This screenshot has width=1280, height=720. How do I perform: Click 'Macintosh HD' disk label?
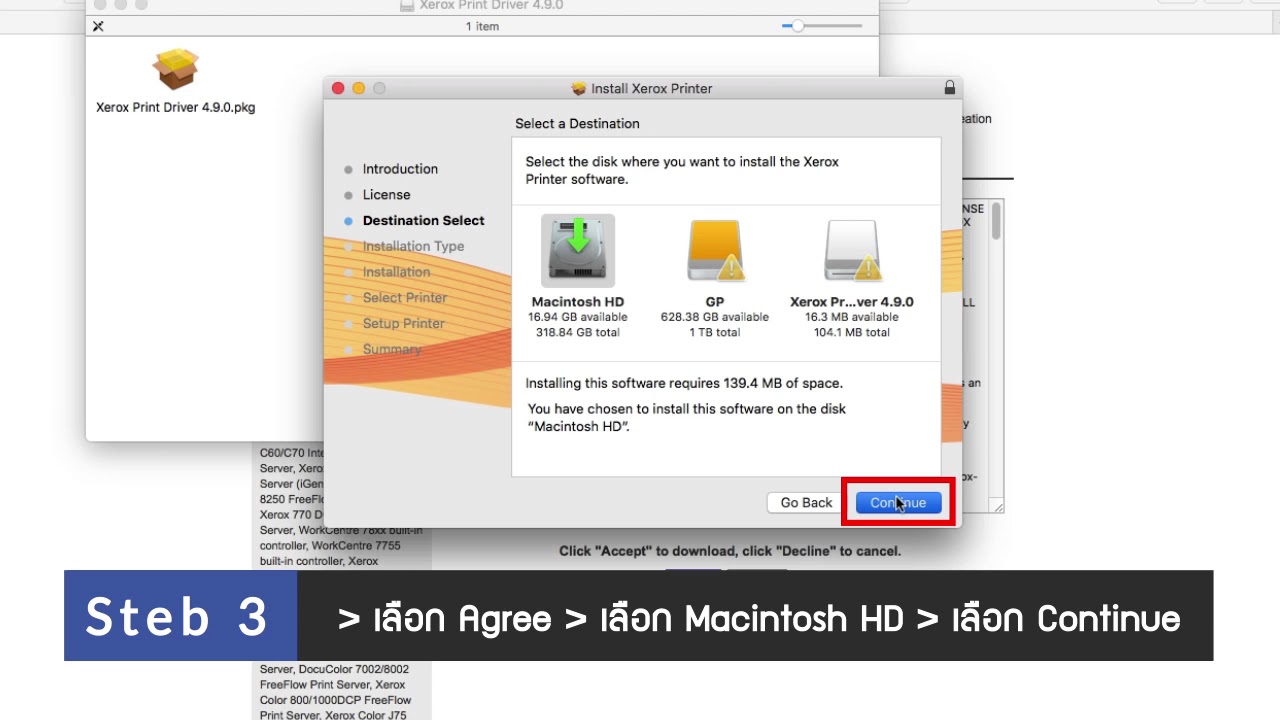[x=578, y=301]
